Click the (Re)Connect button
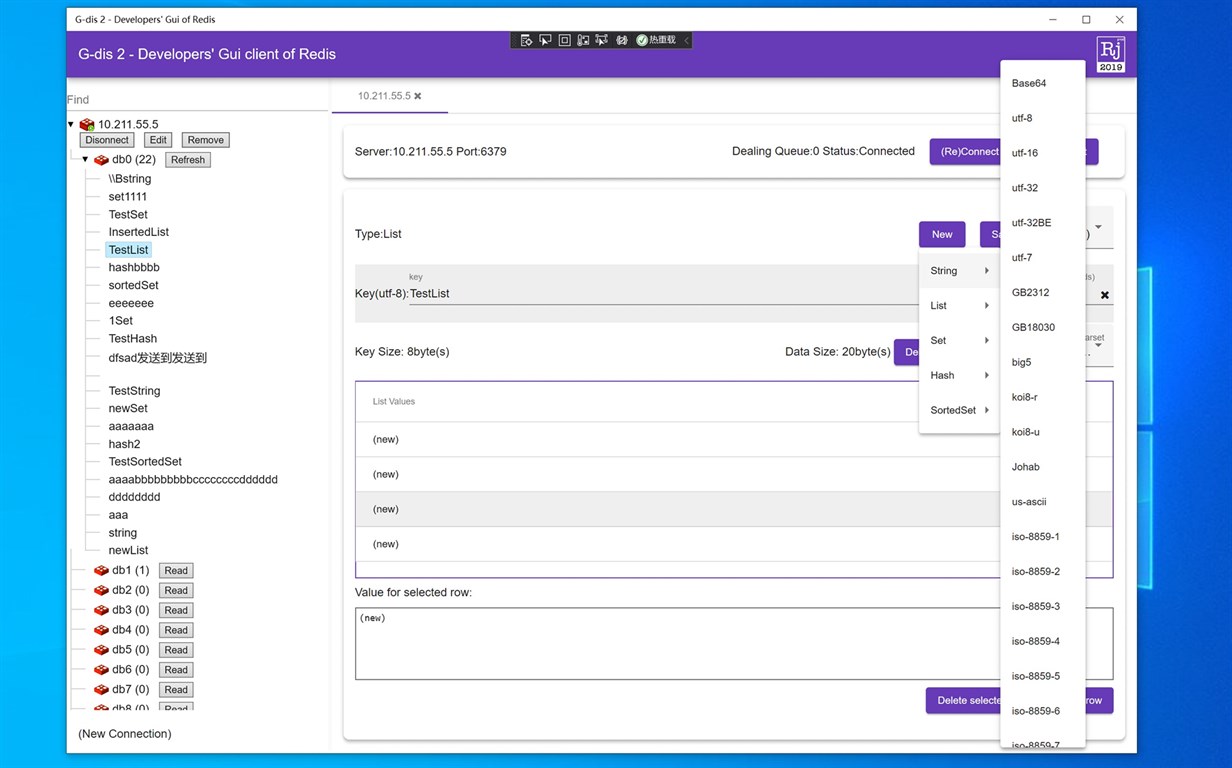The image size is (1232, 768). tap(965, 152)
